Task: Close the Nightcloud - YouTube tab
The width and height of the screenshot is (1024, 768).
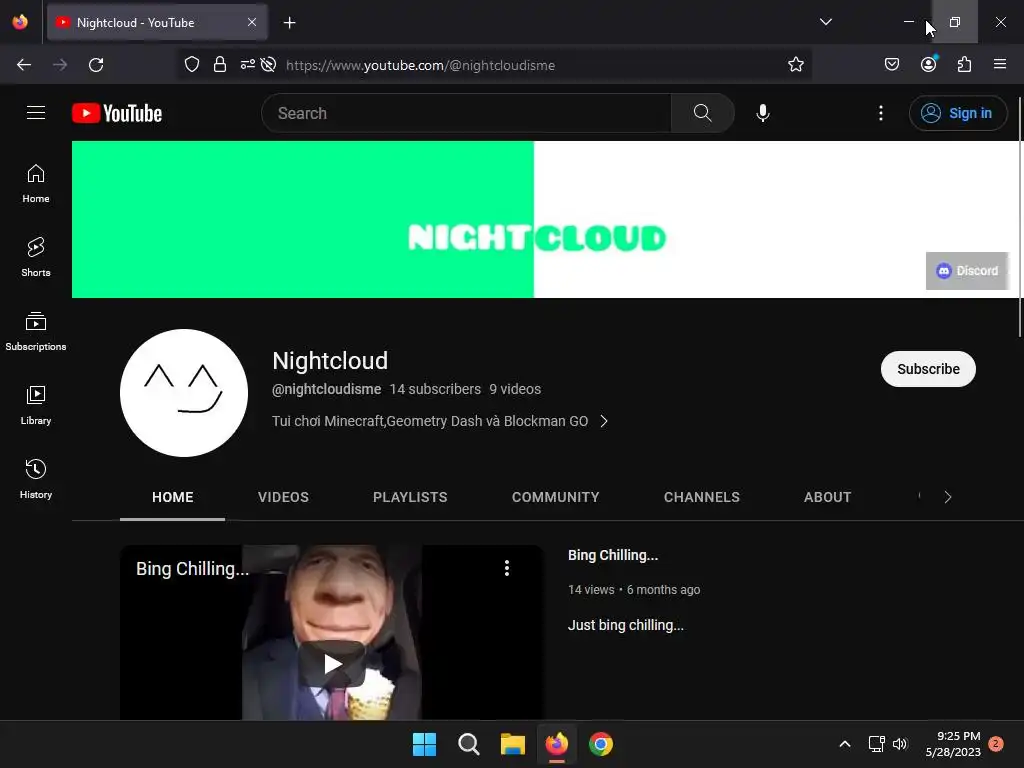Action: (x=252, y=22)
